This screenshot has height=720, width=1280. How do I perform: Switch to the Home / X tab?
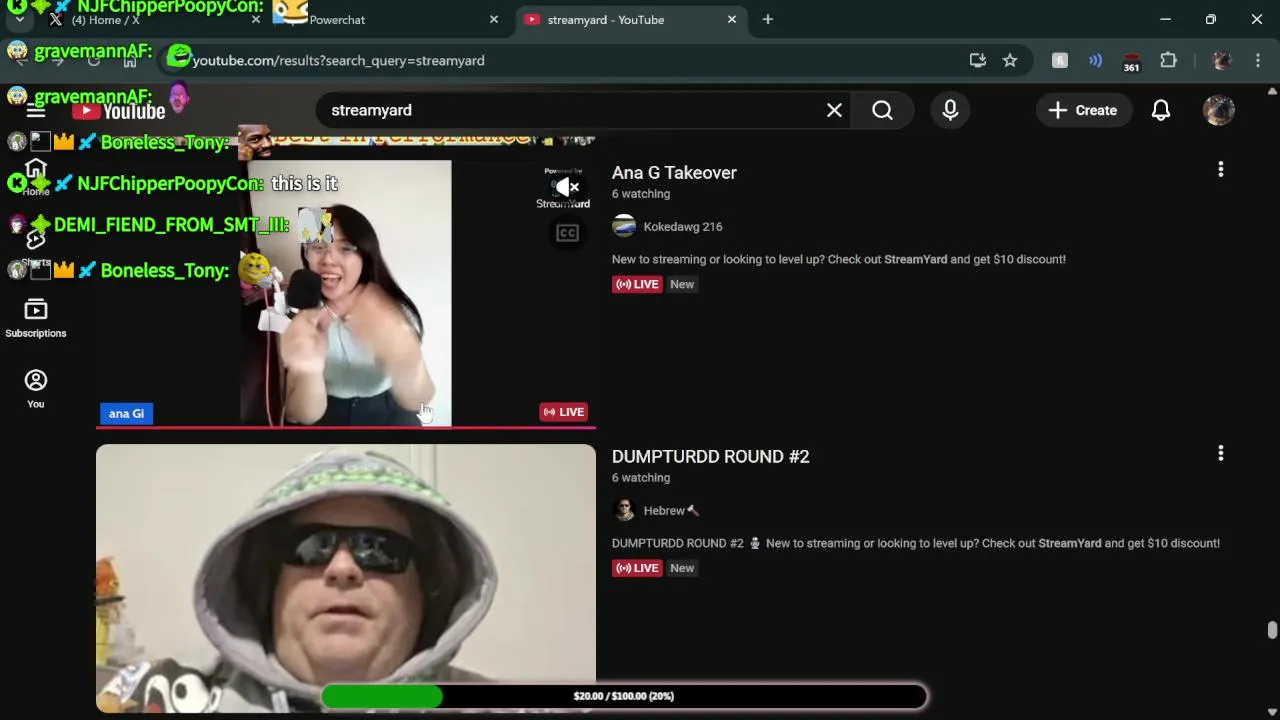click(x=150, y=19)
